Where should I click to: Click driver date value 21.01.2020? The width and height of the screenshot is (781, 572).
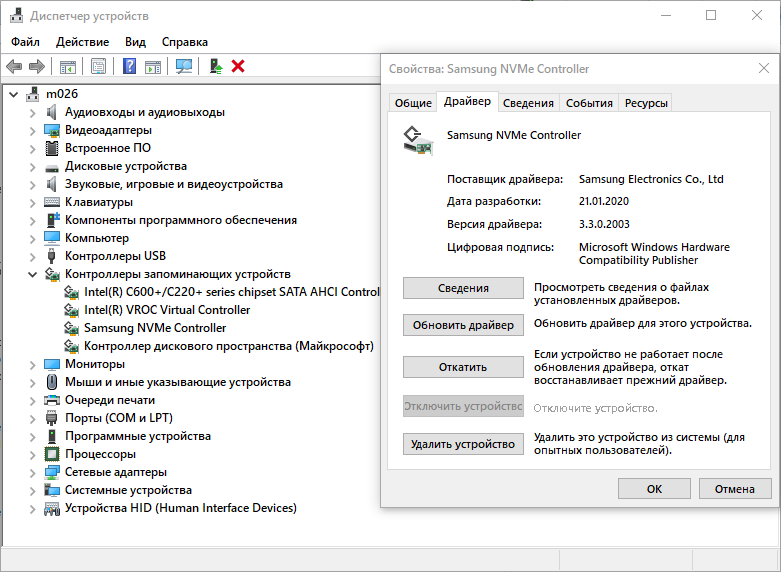tap(604, 201)
